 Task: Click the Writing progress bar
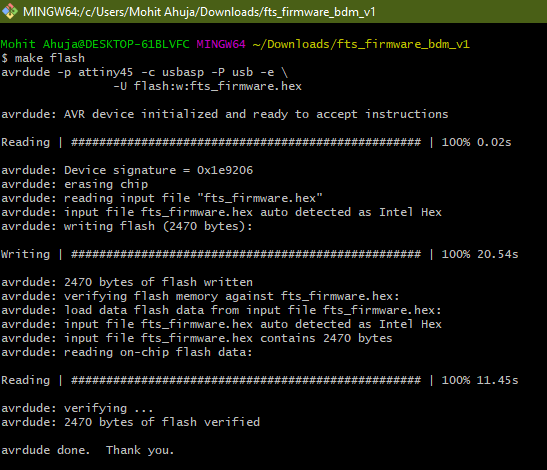(260, 254)
